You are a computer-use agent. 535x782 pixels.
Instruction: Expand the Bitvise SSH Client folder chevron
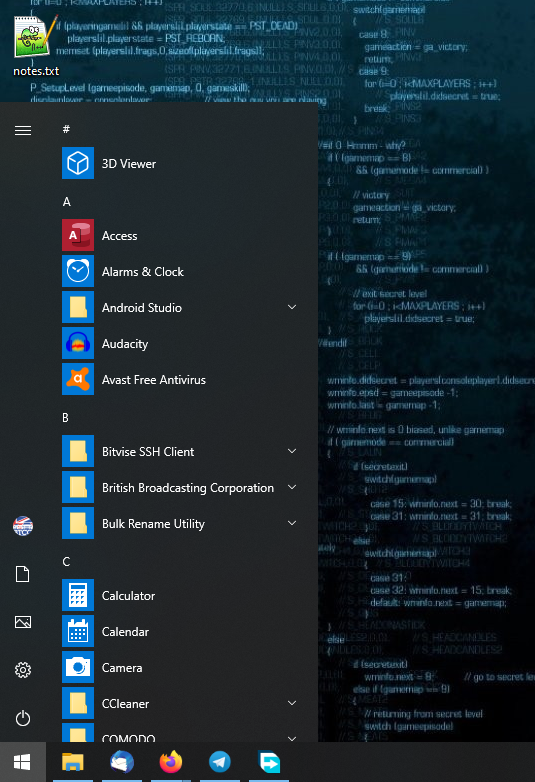tap(292, 451)
